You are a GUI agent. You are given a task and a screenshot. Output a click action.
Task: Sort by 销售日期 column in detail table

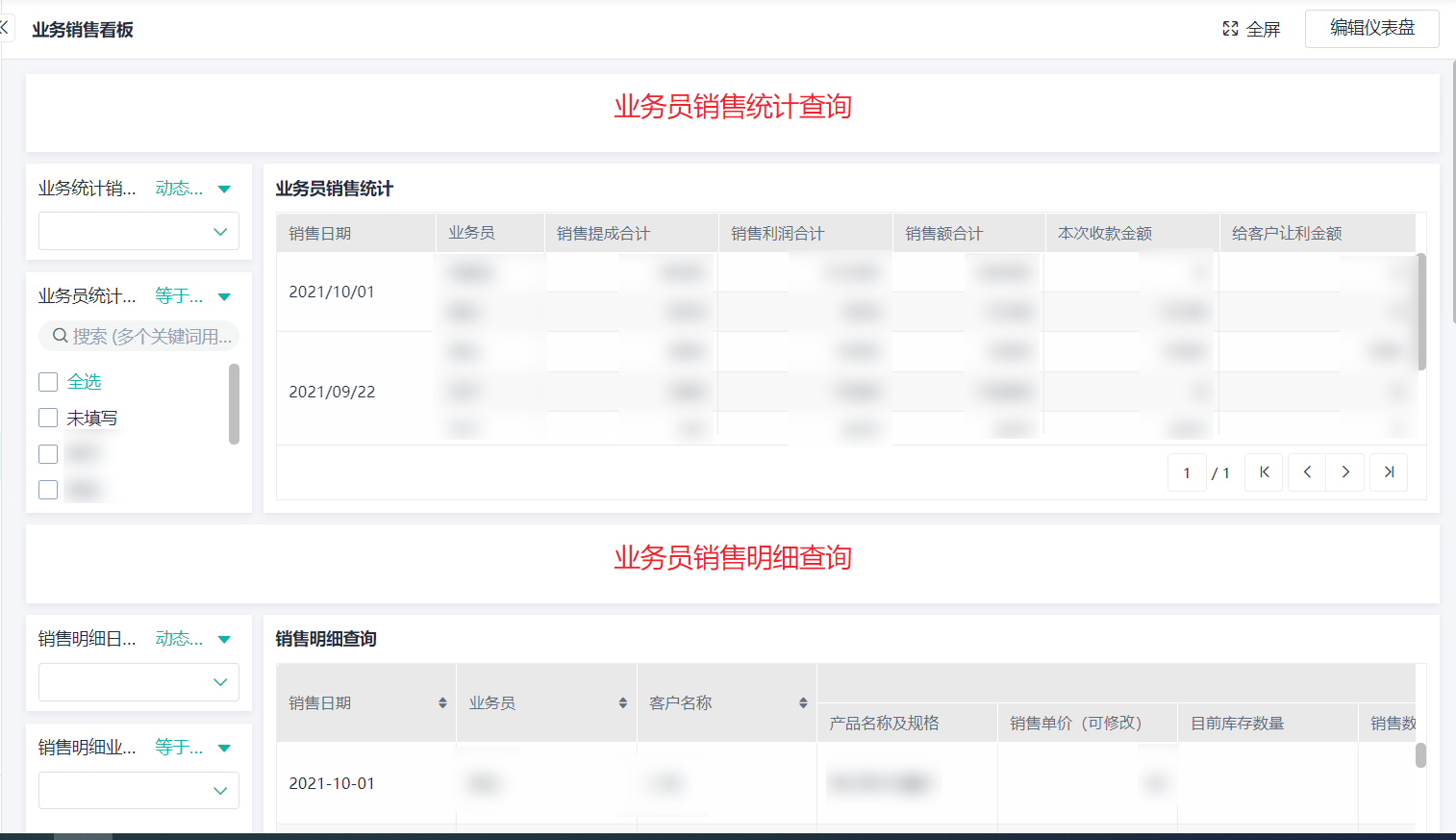[x=442, y=703]
